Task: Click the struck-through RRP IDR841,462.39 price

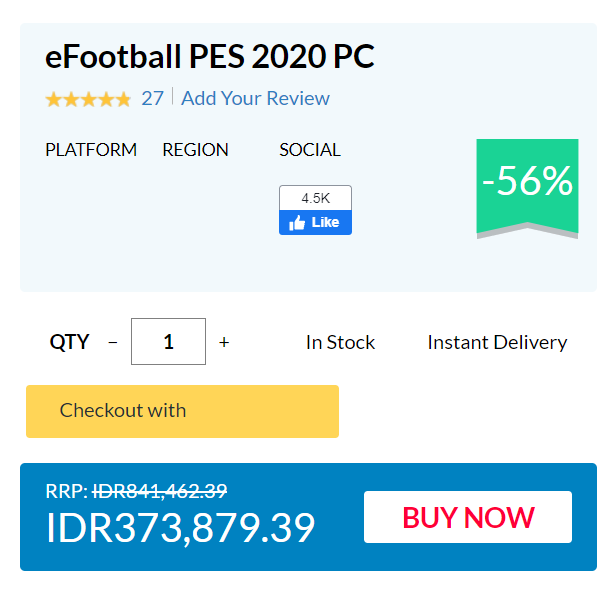Action: tap(160, 491)
